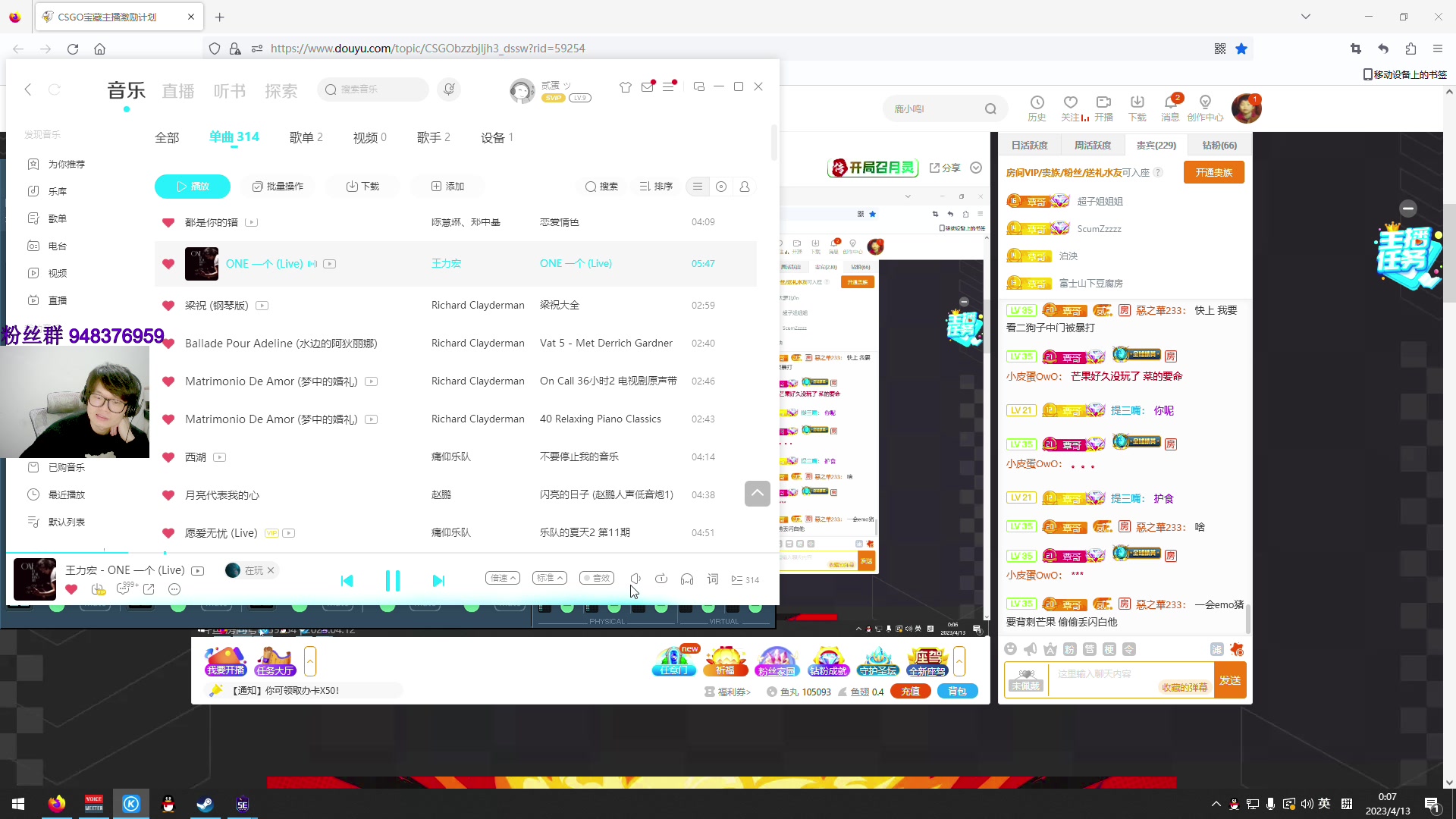1456x819 pixels.
Task: Dismiss the 在玩 status chip
Action: click(271, 570)
